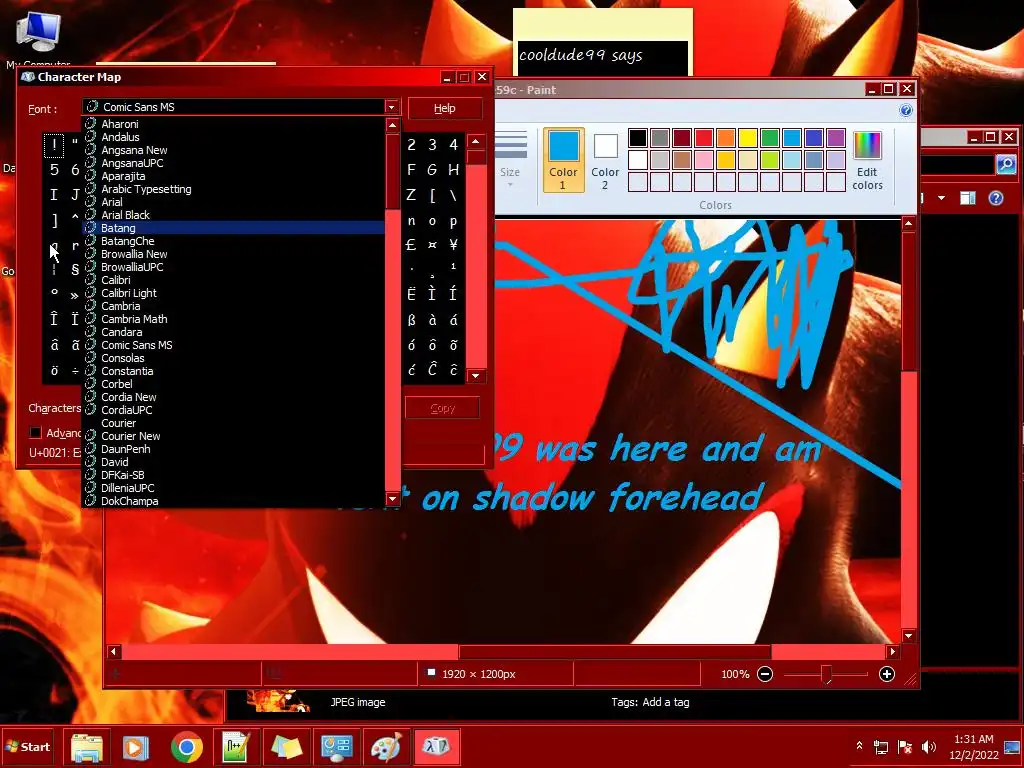Toggle Explorer preview pane icon

point(968,198)
